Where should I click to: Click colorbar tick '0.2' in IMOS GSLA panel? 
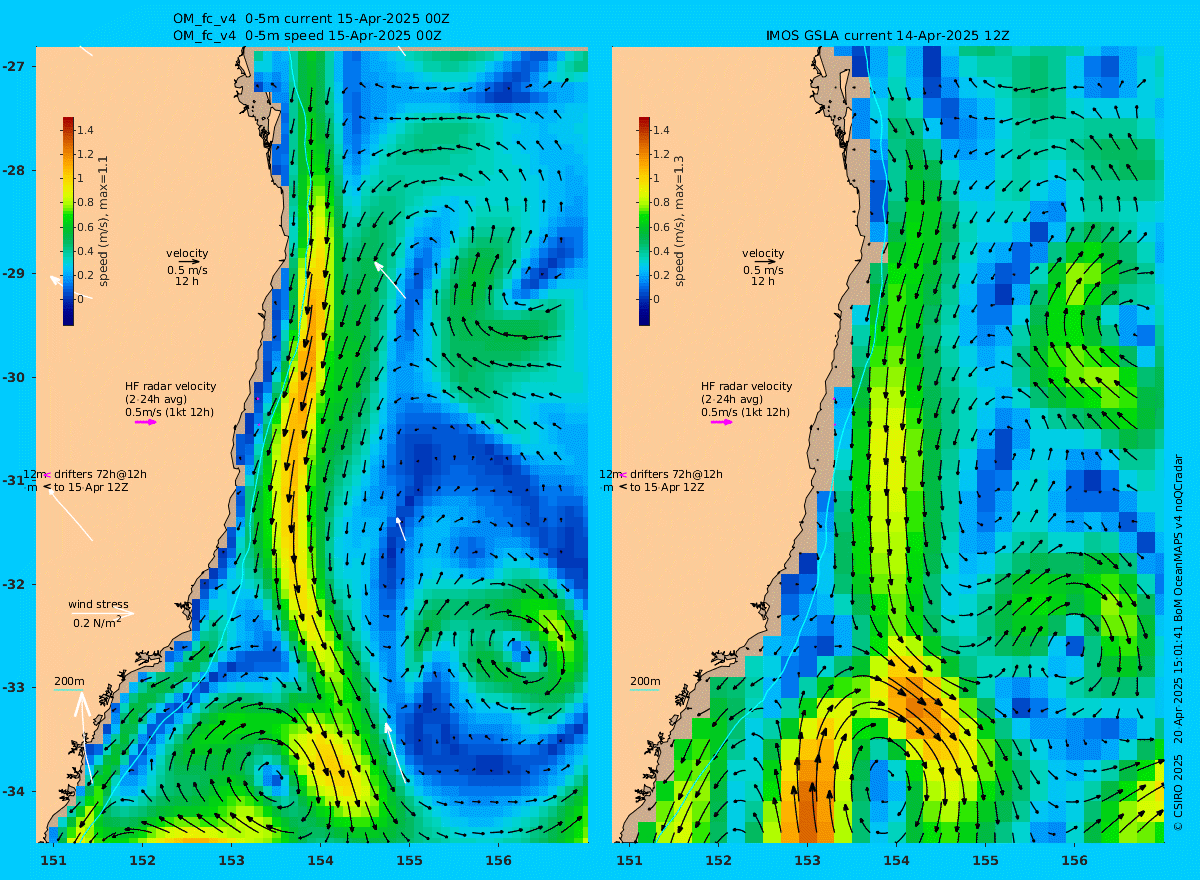pyautogui.click(x=661, y=275)
